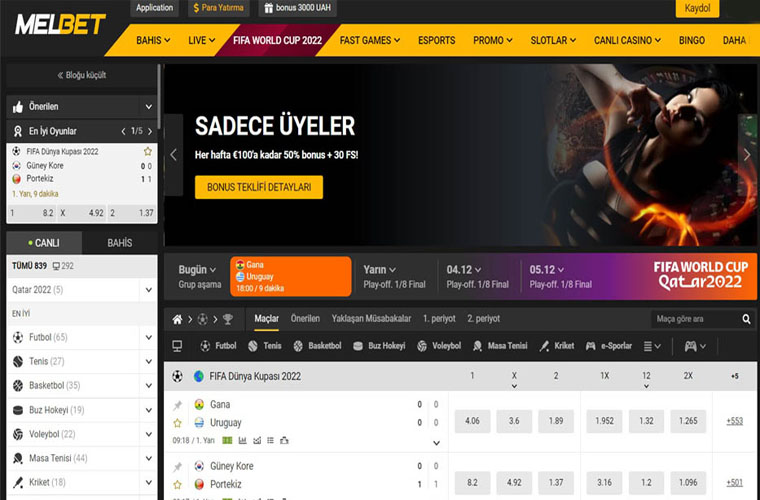Open the gamepad dropdown in filter bar
This screenshot has width=760, height=500.
coord(695,346)
